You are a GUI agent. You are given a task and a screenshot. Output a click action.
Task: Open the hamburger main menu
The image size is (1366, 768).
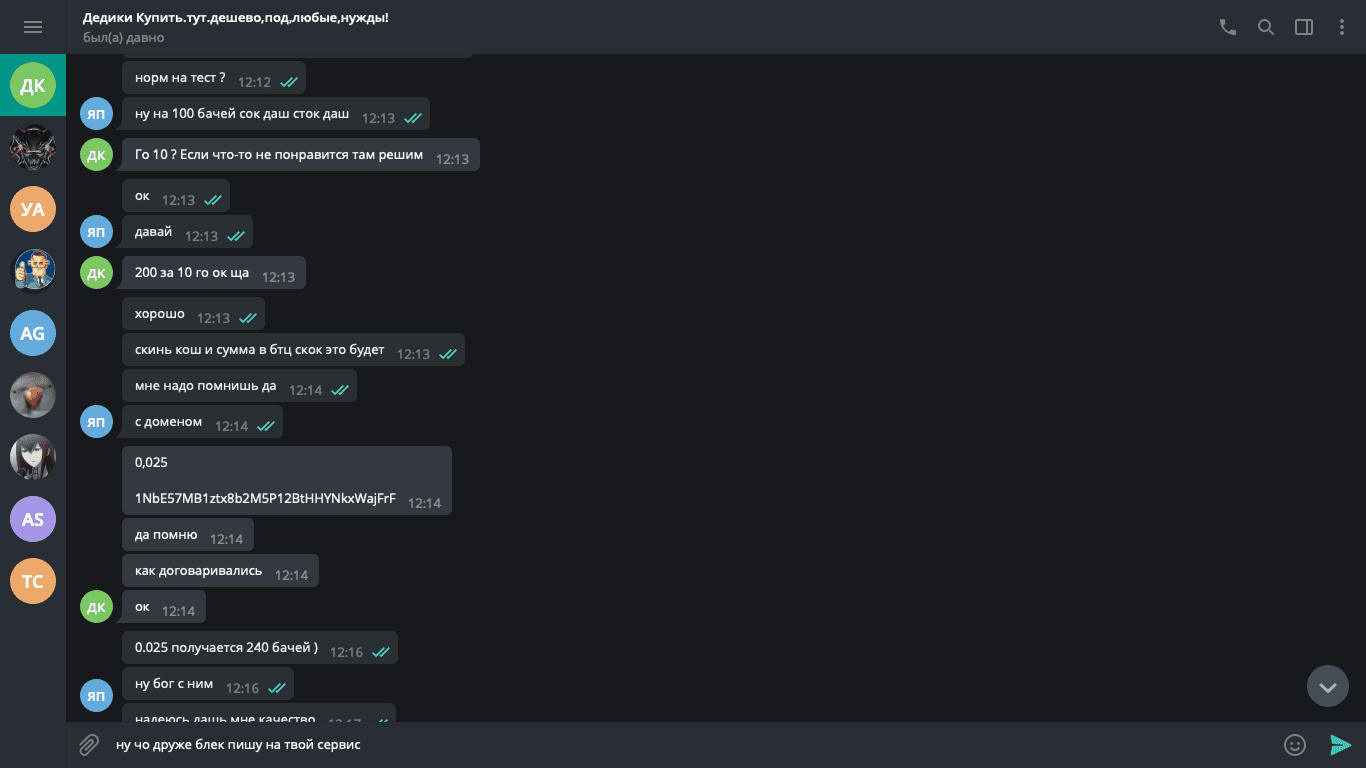(x=33, y=27)
